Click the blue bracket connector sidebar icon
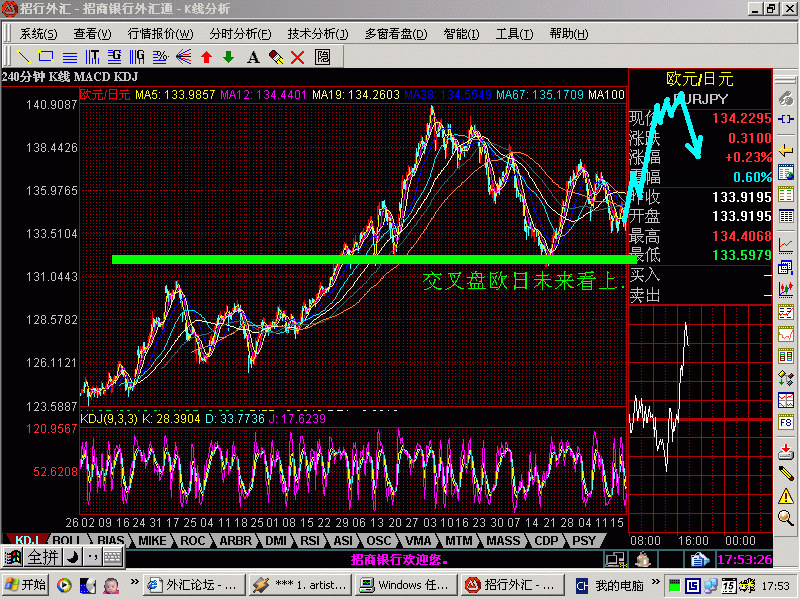Screen dimensions: 800x600 click(786, 119)
